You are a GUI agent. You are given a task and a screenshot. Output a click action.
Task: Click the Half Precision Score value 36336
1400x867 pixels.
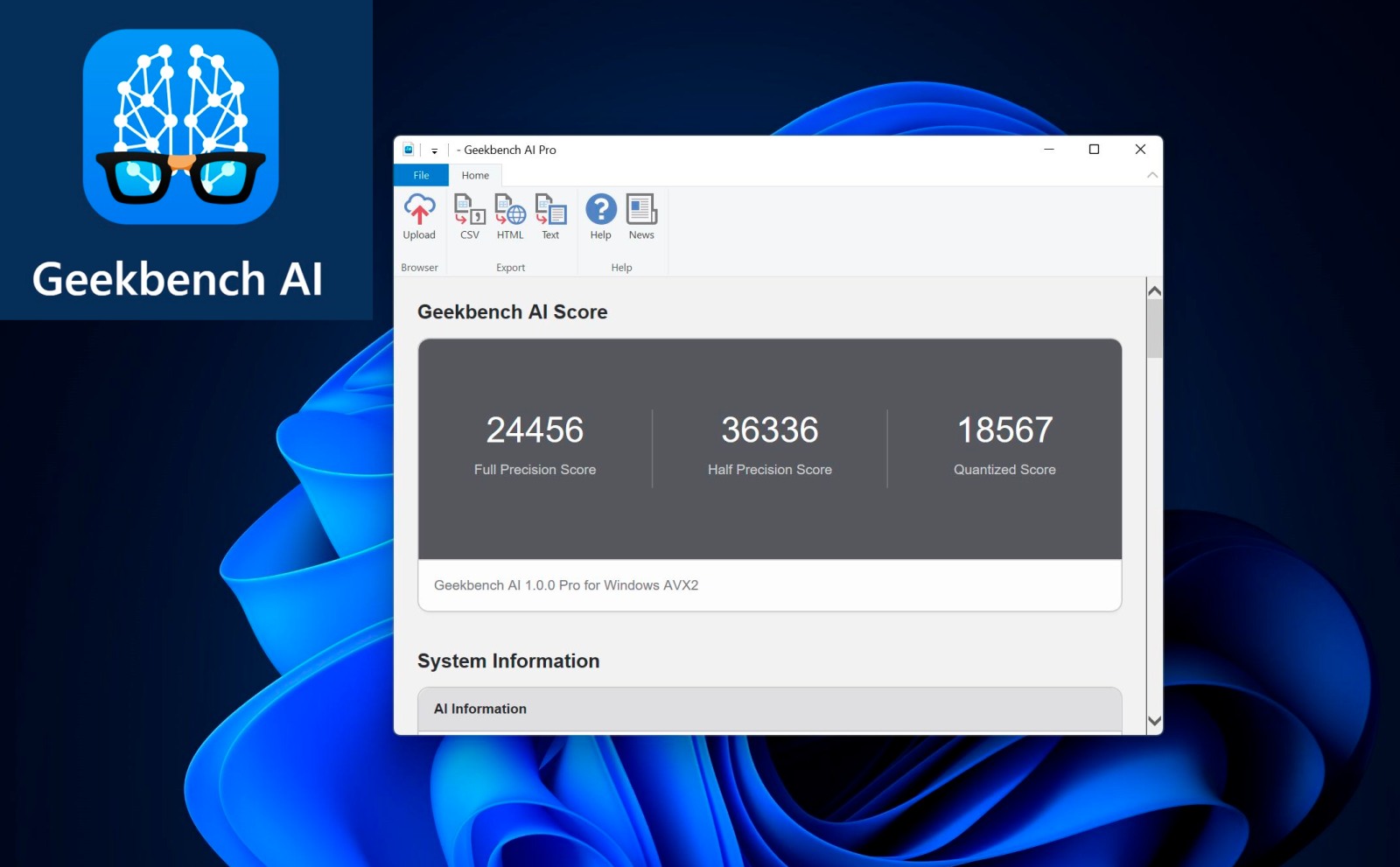[770, 430]
